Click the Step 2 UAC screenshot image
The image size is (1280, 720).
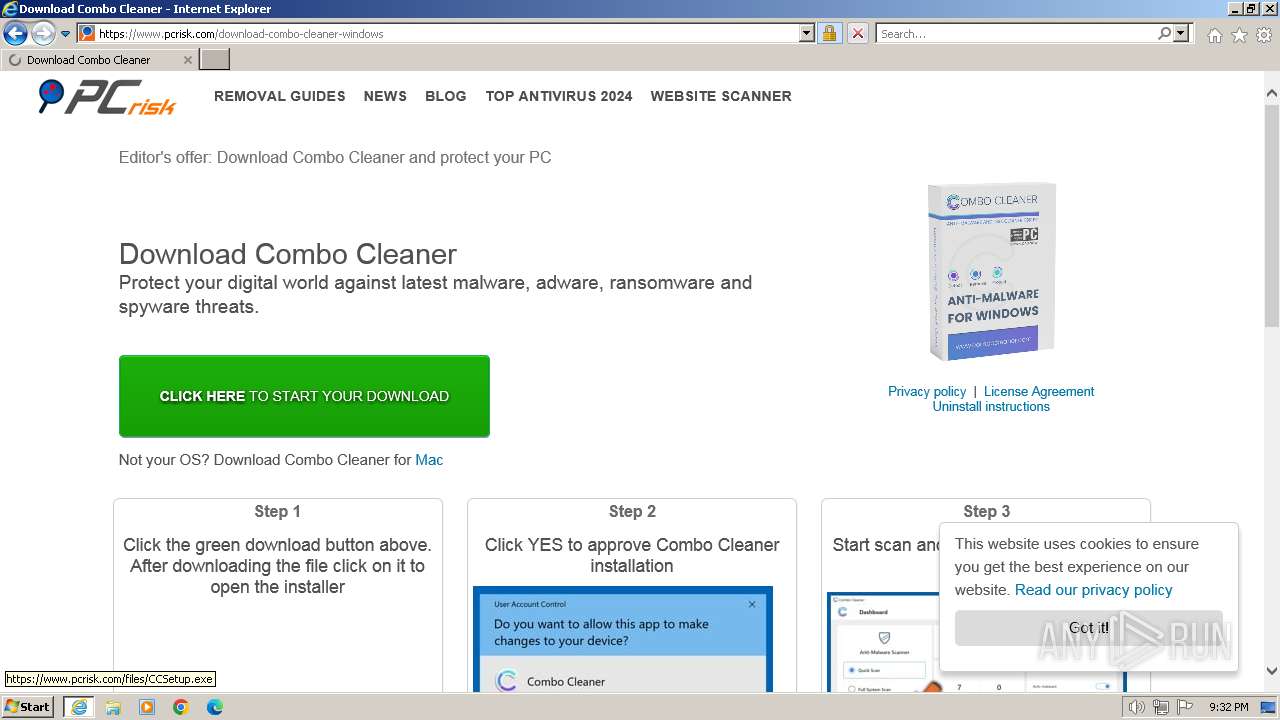pos(623,639)
